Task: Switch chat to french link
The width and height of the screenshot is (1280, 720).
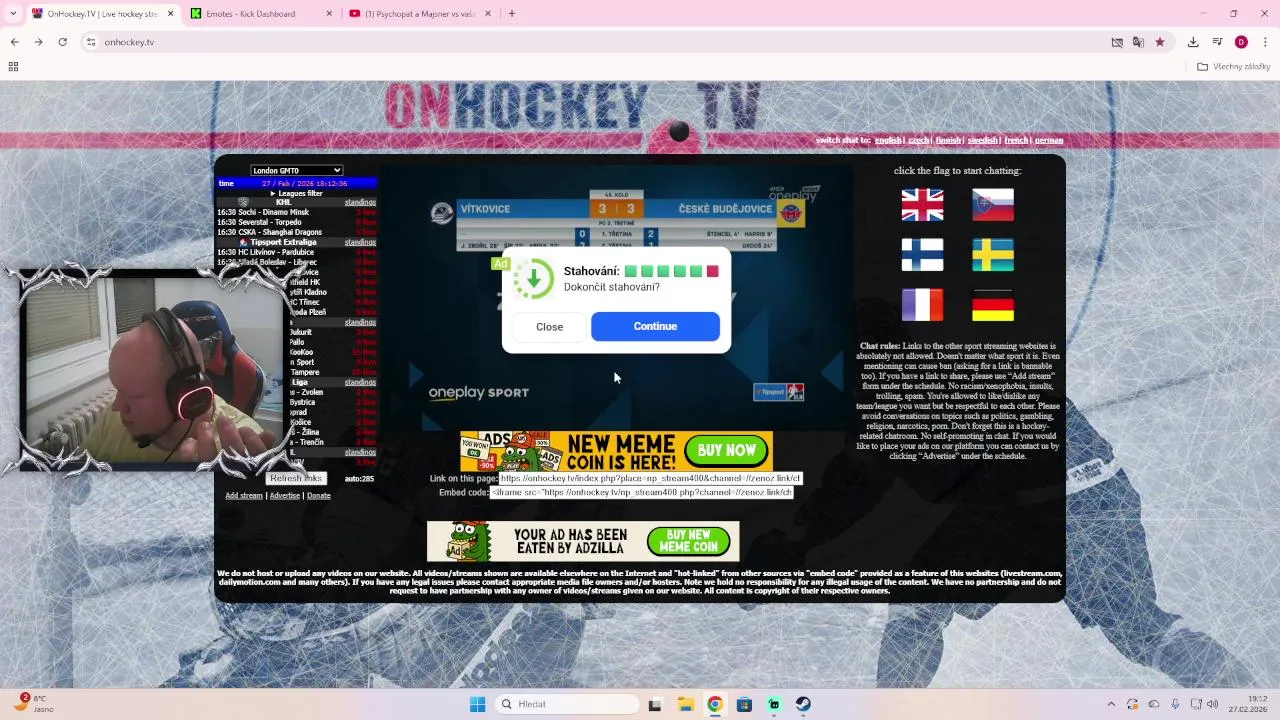Action: point(1016,140)
